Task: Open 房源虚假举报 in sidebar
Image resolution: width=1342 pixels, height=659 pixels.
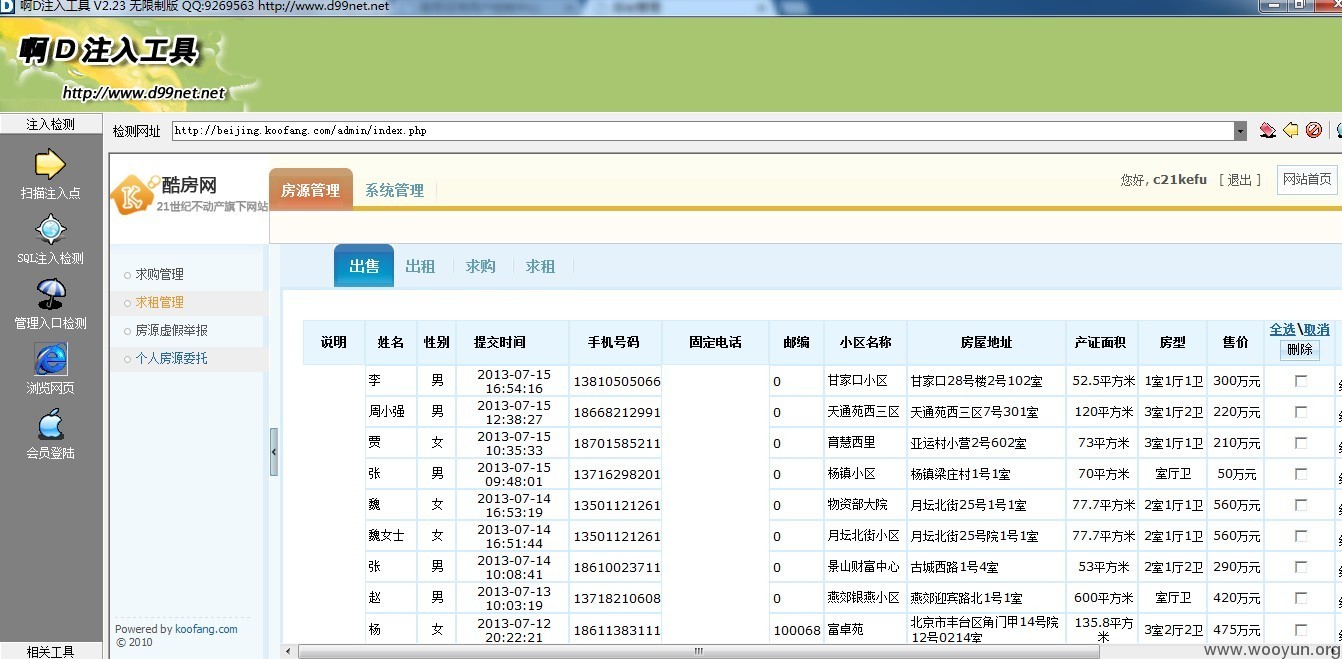Action: pyautogui.click(x=171, y=330)
